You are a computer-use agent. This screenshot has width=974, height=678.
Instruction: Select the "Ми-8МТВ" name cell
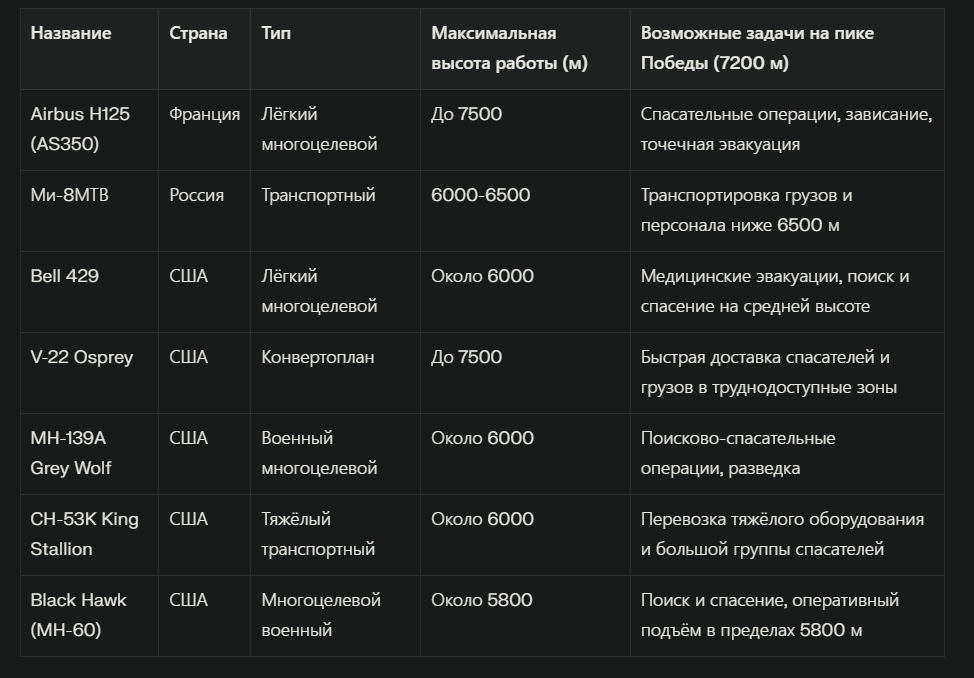tap(70, 195)
